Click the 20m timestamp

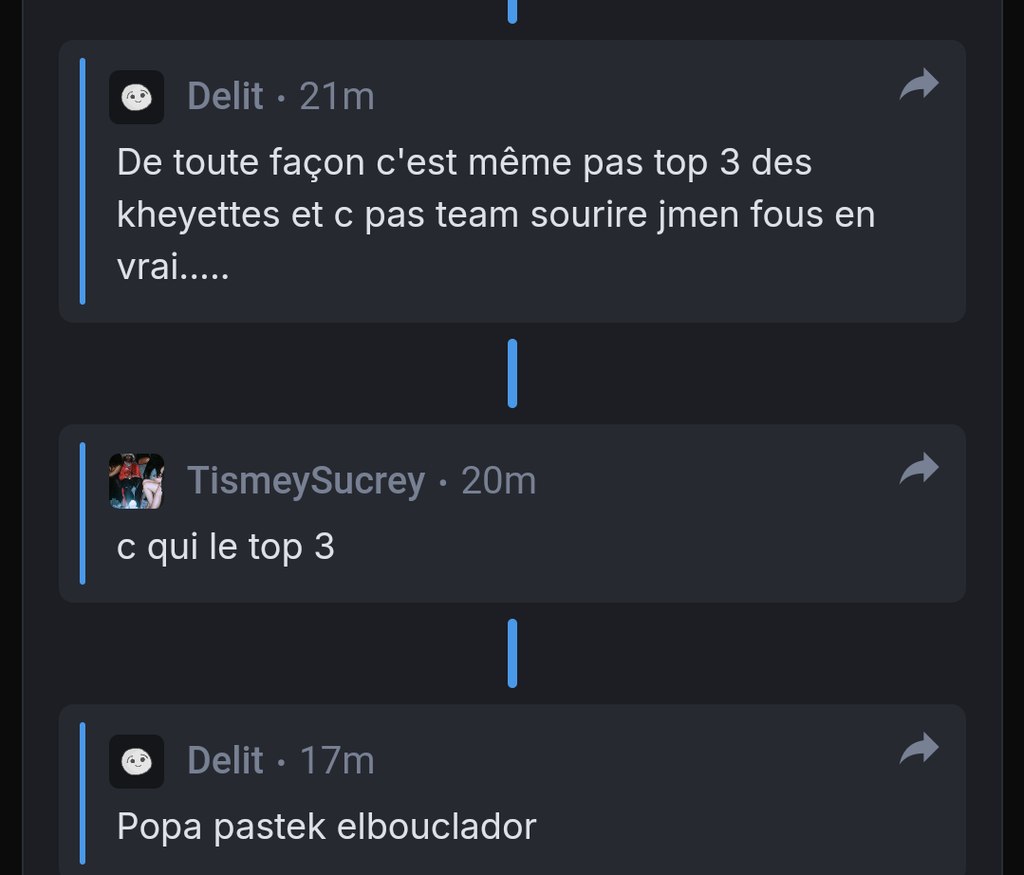(x=498, y=481)
